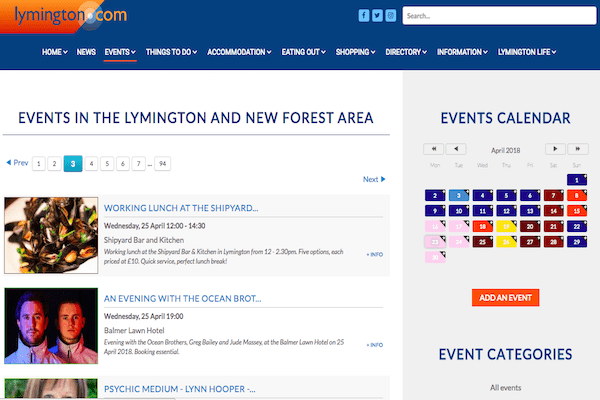The width and height of the screenshot is (600, 400).
Task: Expand the Accommodation menu
Action: [239, 52]
